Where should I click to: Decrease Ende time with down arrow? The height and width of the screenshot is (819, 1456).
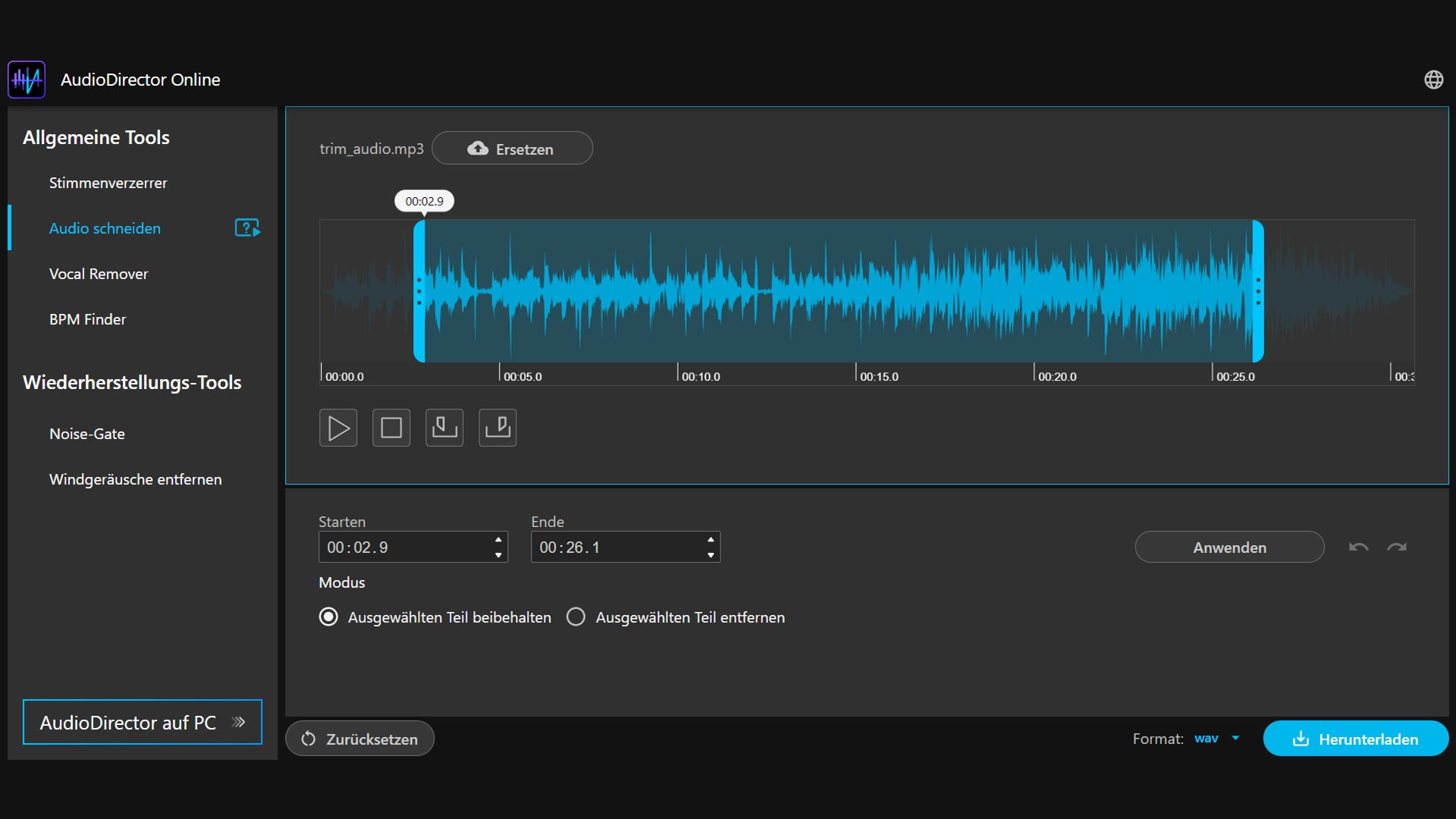[x=711, y=555]
